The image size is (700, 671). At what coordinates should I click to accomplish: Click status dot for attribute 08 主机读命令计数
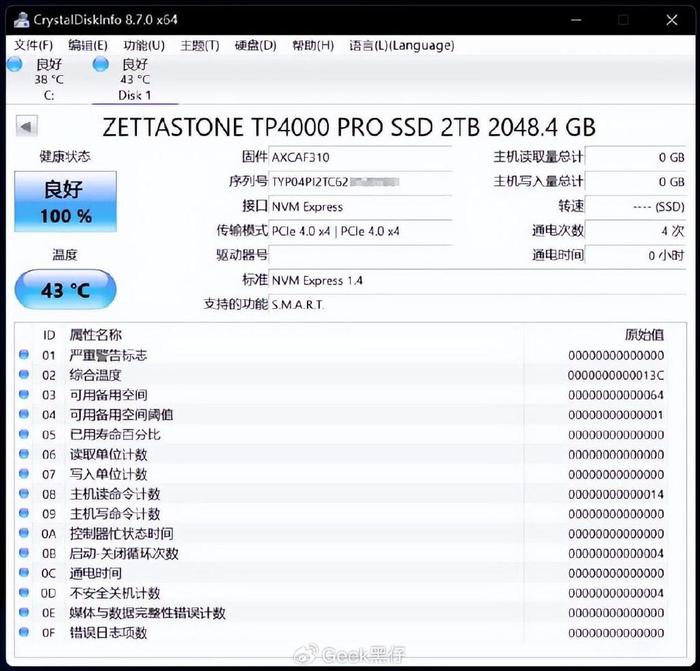[24, 493]
